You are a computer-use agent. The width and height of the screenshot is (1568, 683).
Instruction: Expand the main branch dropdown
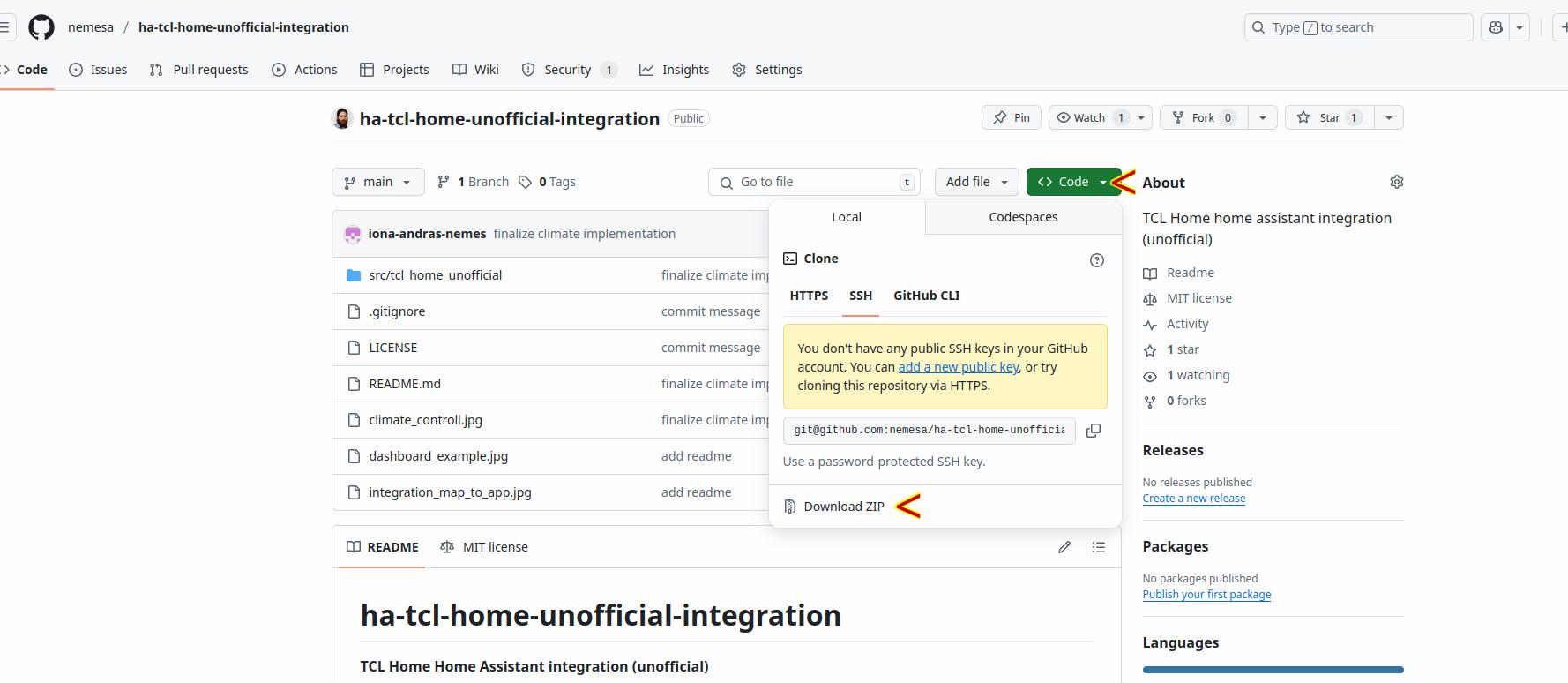tap(378, 182)
